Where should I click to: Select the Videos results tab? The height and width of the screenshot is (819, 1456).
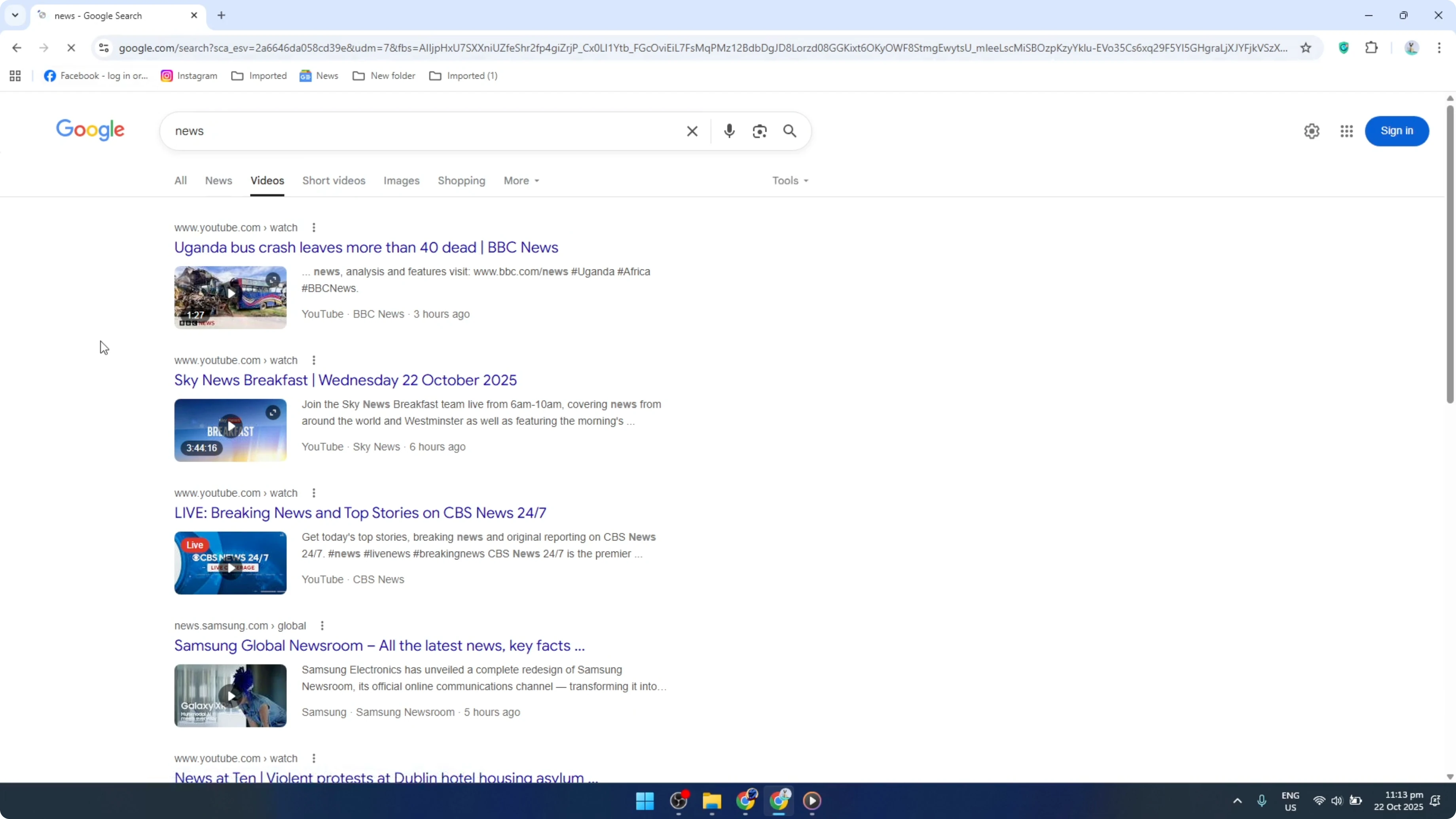tap(267, 181)
